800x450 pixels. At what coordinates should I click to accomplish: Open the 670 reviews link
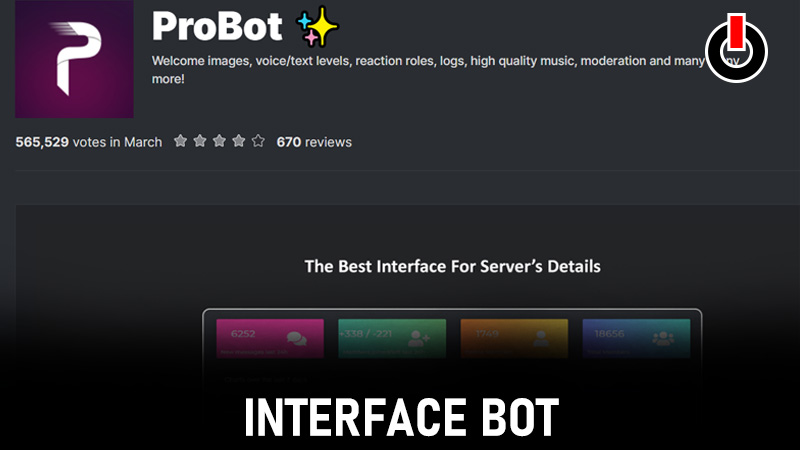click(x=314, y=142)
